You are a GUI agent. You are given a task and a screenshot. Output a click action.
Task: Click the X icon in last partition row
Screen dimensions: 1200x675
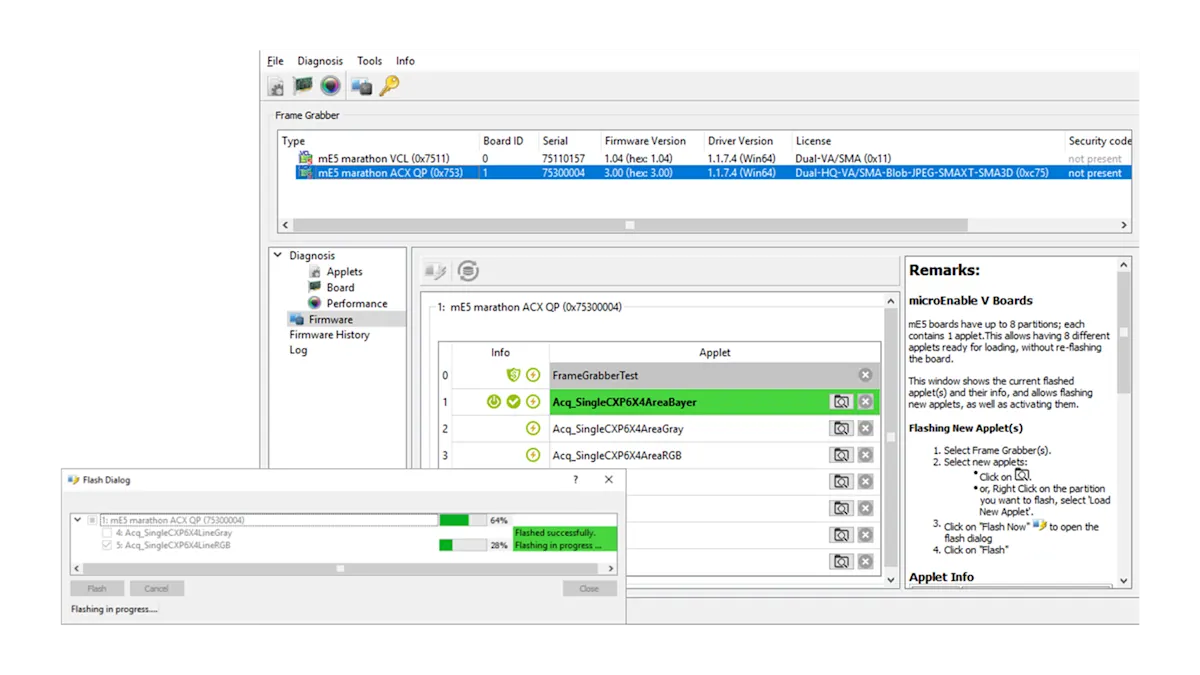pos(866,562)
